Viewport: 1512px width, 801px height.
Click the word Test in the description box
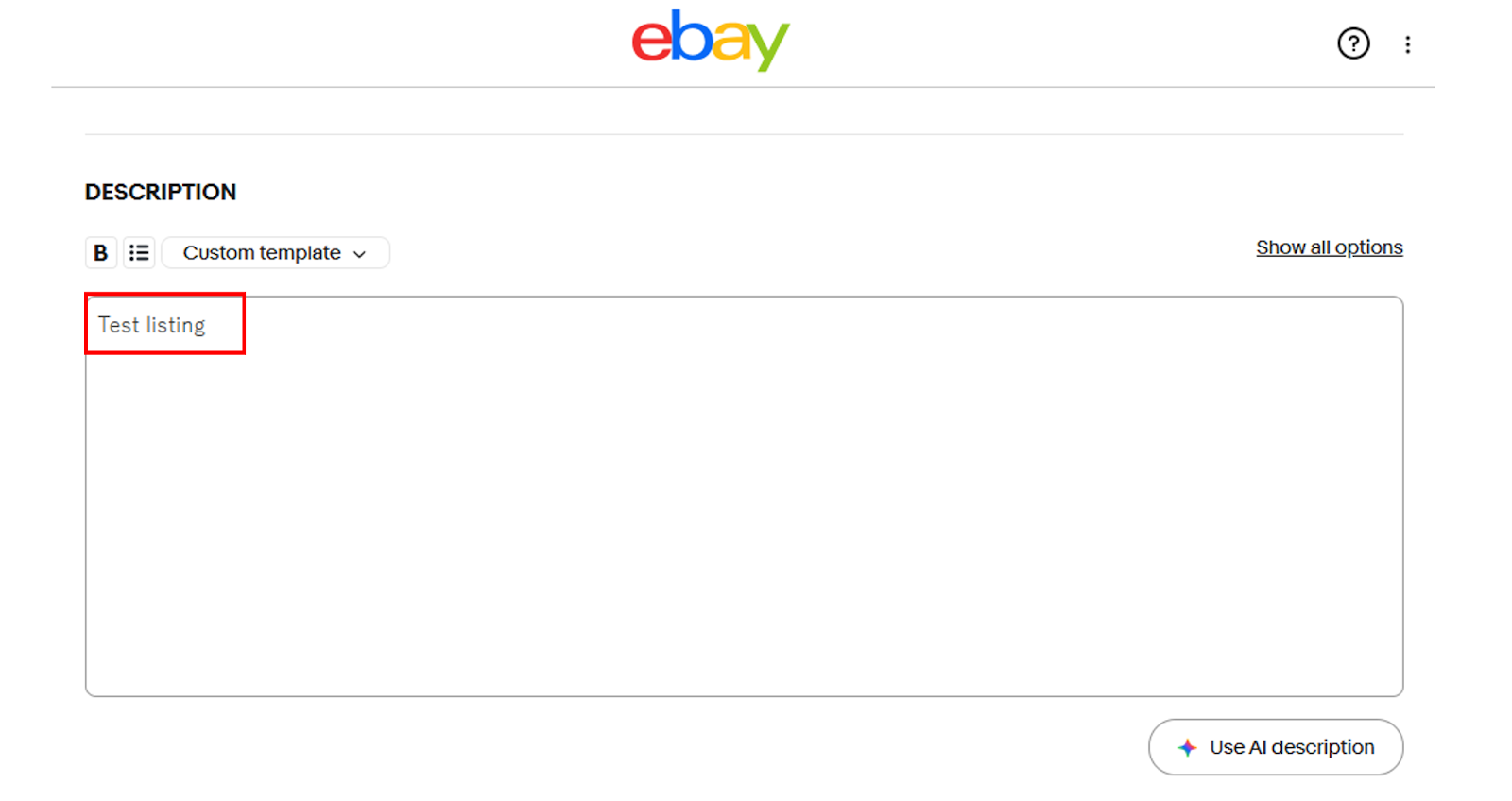tap(119, 325)
